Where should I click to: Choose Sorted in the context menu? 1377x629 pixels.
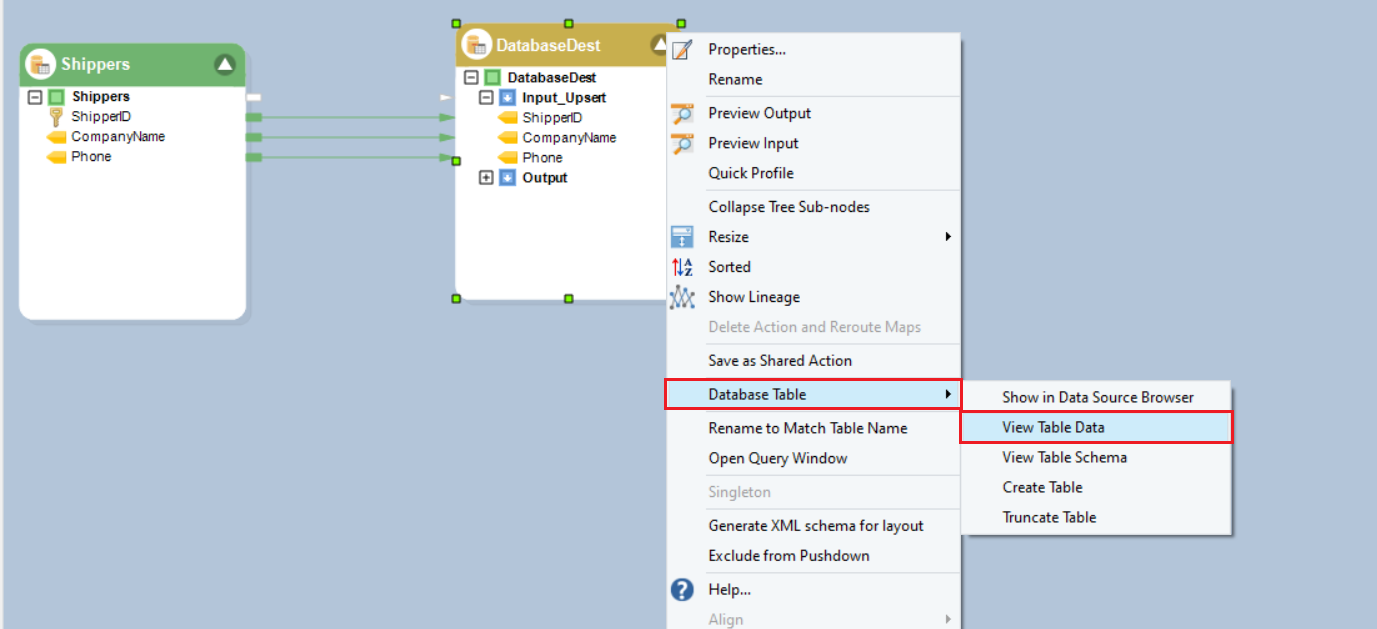coord(813,267)
